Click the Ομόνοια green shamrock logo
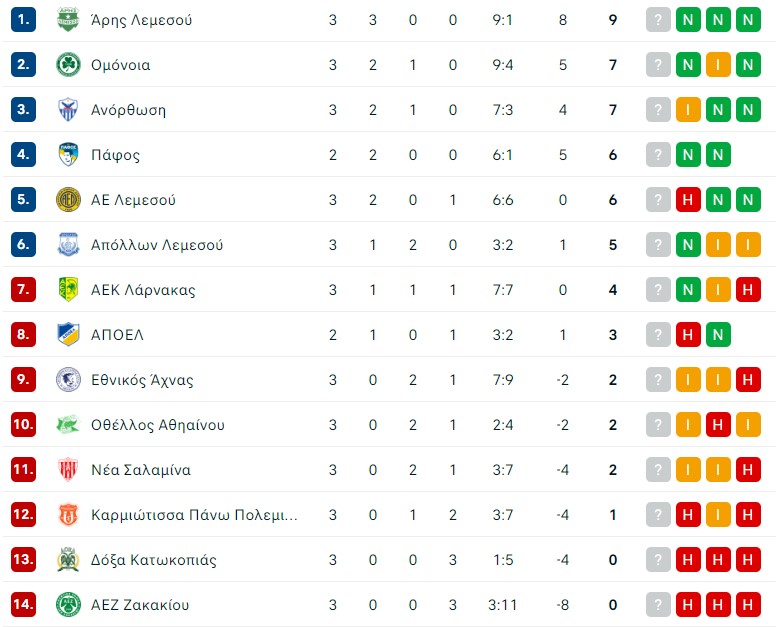 67,65
